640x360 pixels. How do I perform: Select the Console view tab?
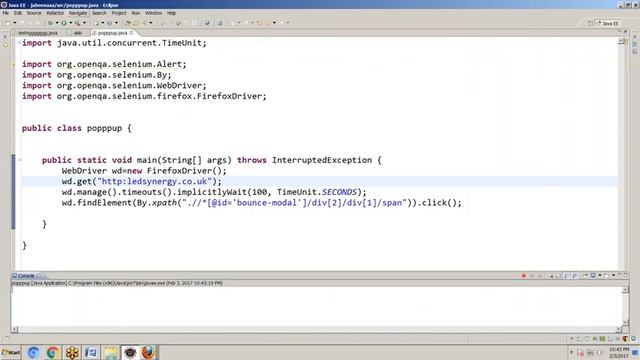click(x=26, y=276)
